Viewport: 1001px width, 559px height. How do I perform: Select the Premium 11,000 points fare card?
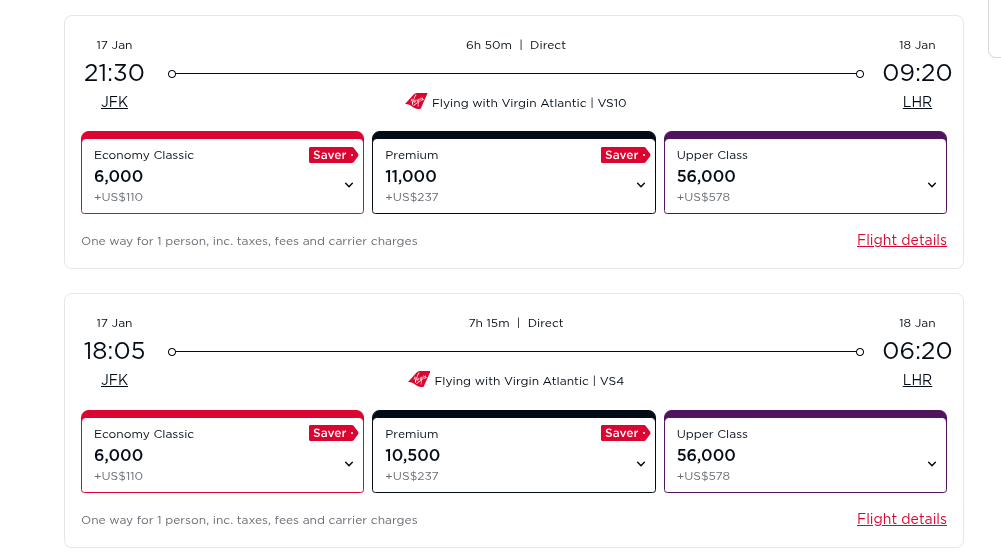tap(500, 177)
